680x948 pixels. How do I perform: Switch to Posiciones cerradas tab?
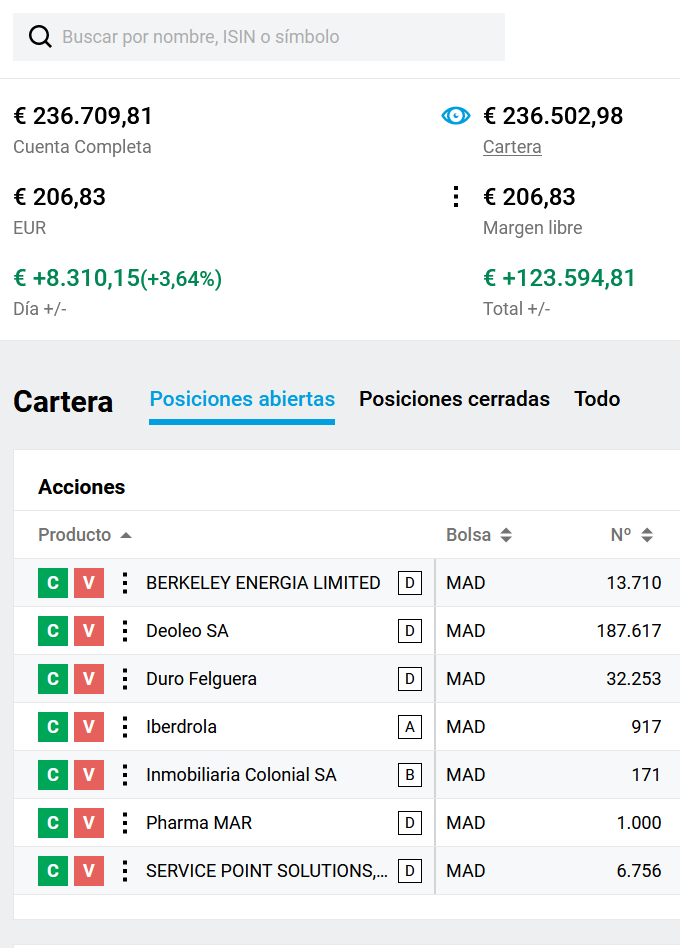pos(454,399)
